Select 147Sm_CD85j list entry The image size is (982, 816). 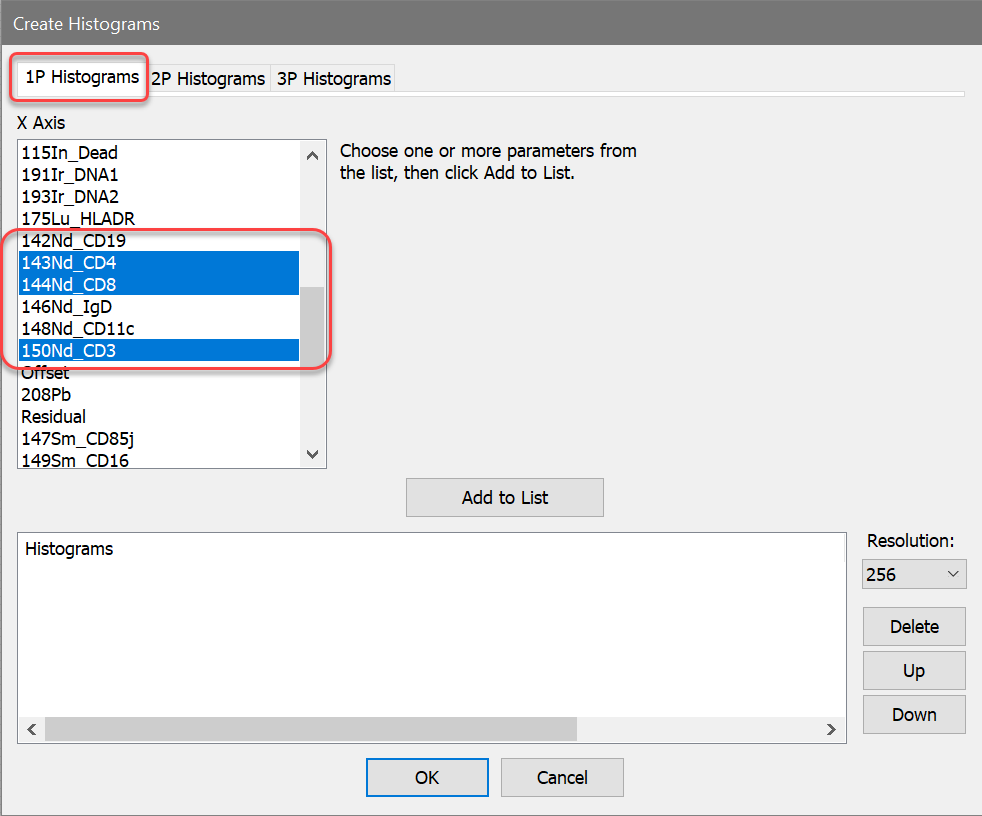pos(77,439)
